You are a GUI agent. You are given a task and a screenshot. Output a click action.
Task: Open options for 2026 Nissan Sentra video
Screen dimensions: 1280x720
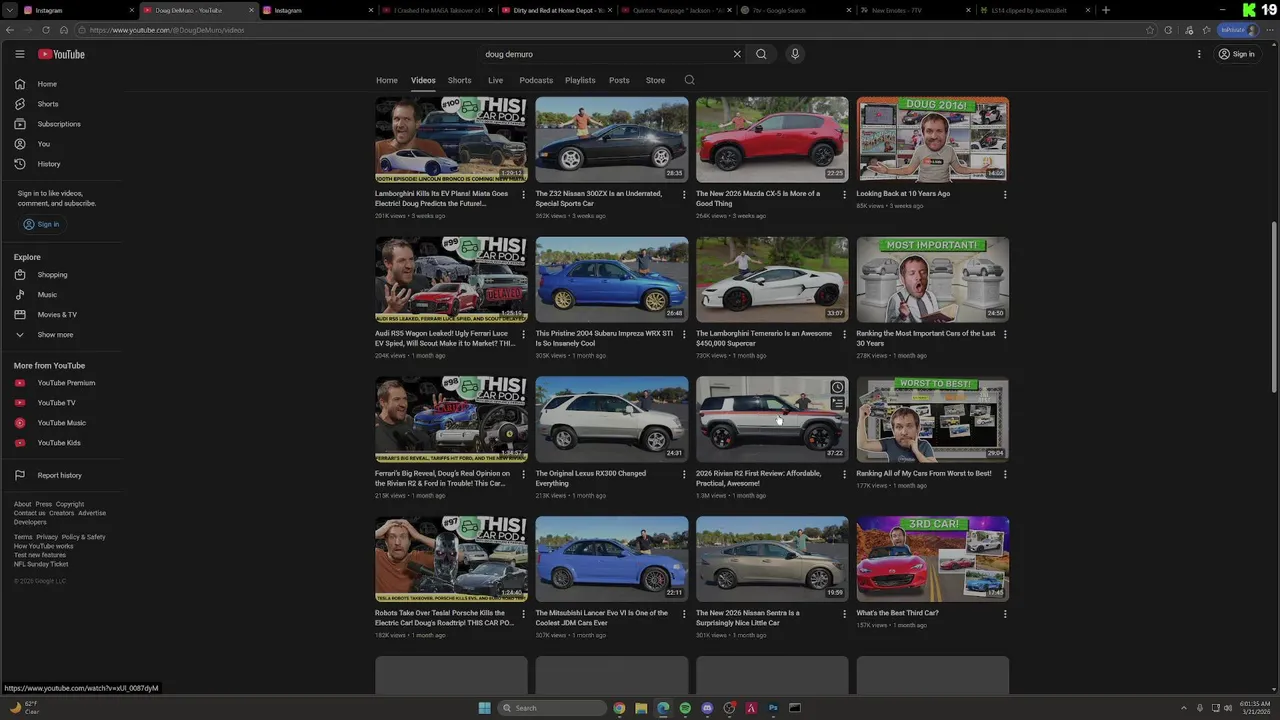(x=844, y=614)
